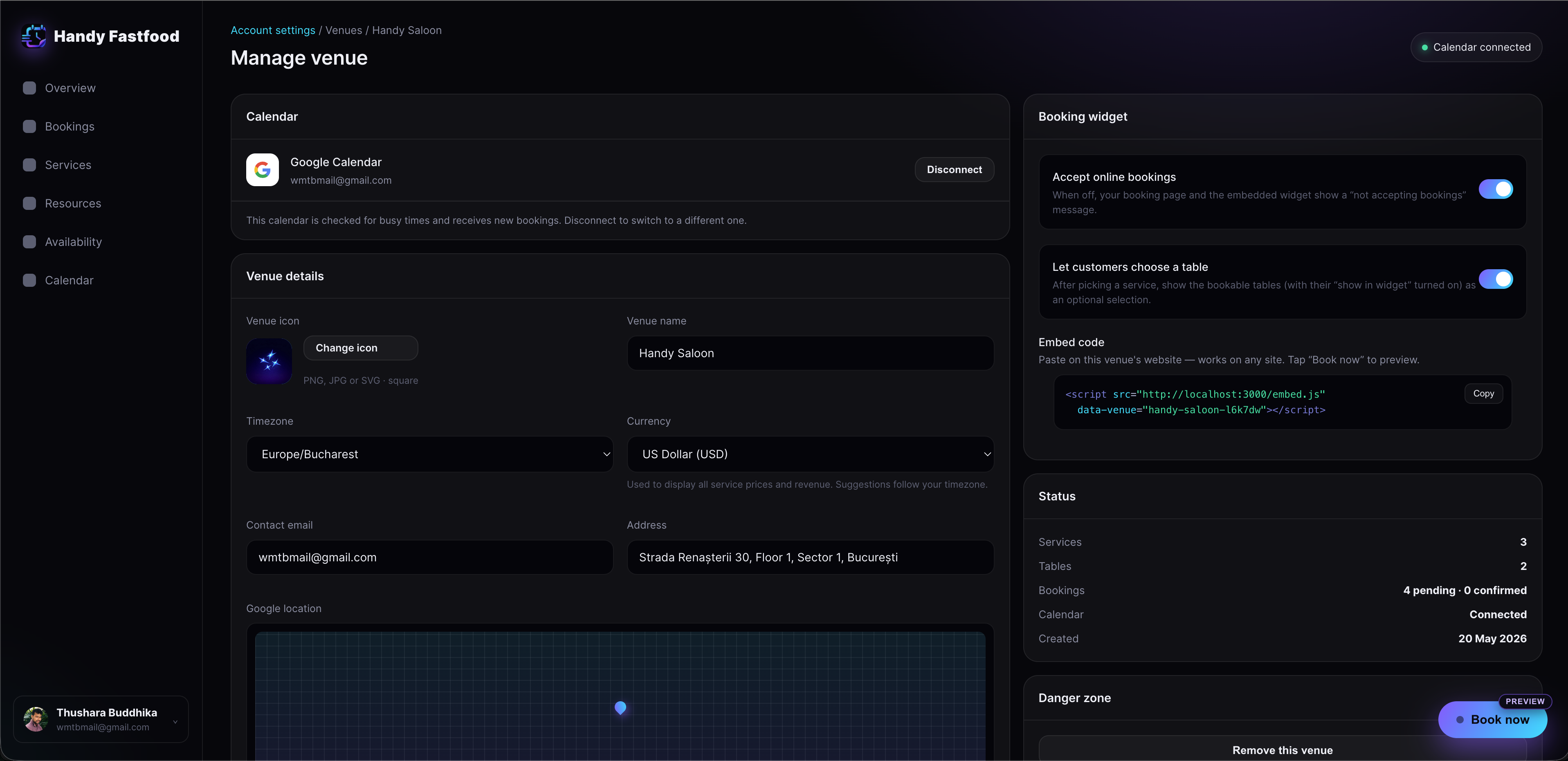
Task: Click the Contact email input field
Action: tap(429, 557)
